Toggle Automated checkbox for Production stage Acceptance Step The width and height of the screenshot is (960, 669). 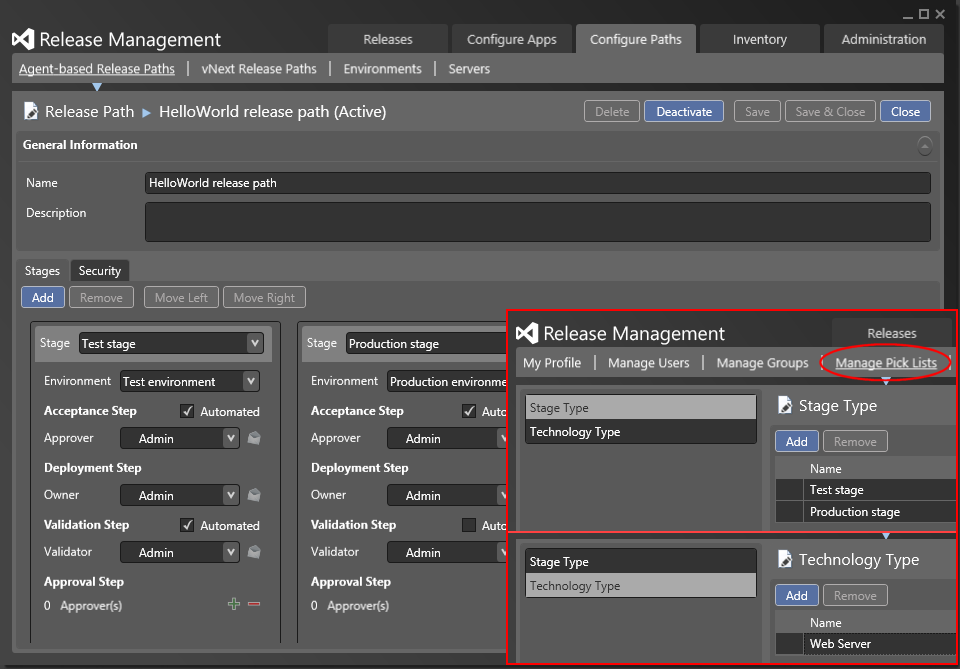pos(469,411)
